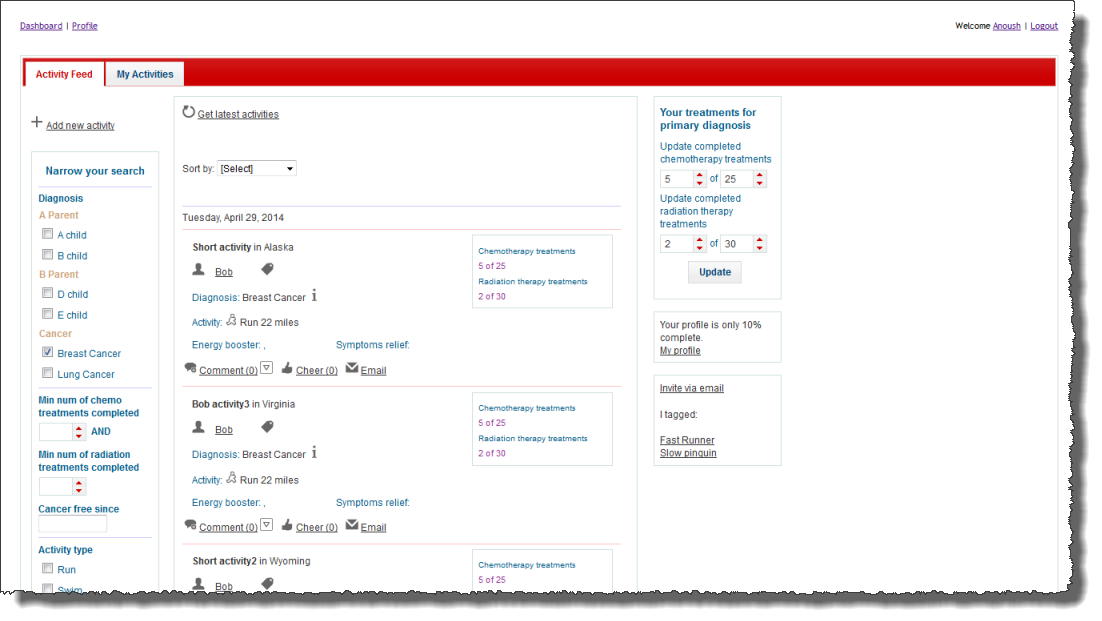Select the Activity Feed tab
This screenshot has height=621, width=1102.
tap(64, 74)
